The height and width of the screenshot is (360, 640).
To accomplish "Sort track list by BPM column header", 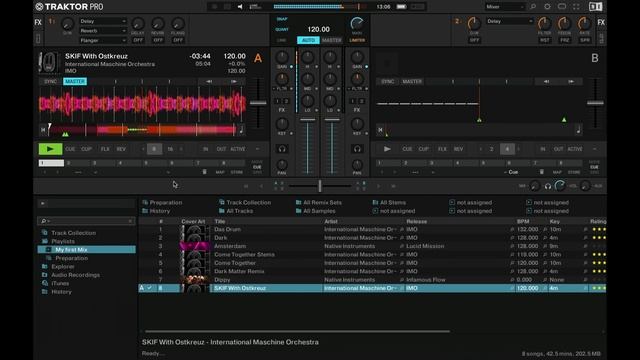I will pos(523,221).
